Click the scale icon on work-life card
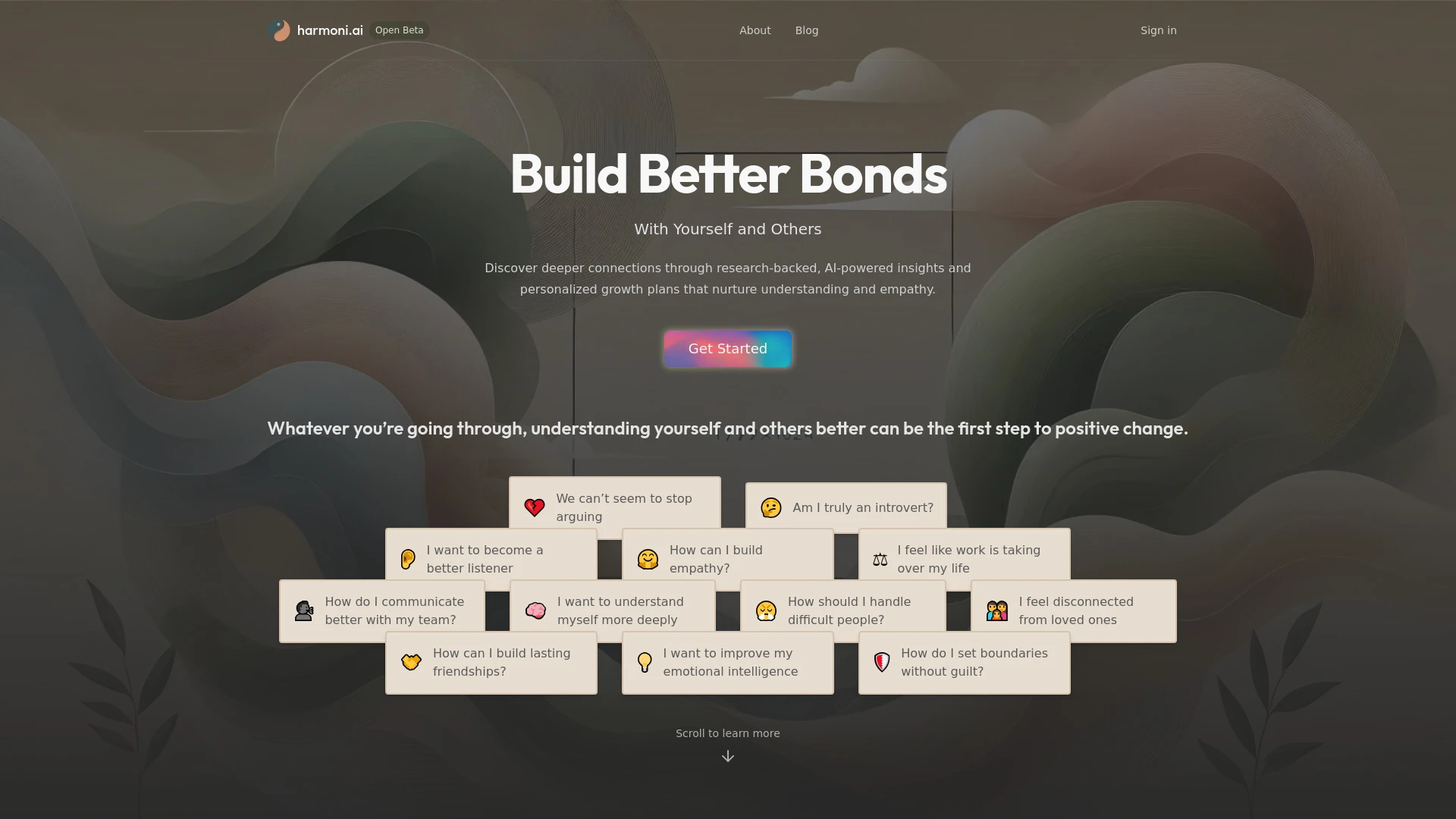This screenshot has height=819, width=1456. [880, 559]
